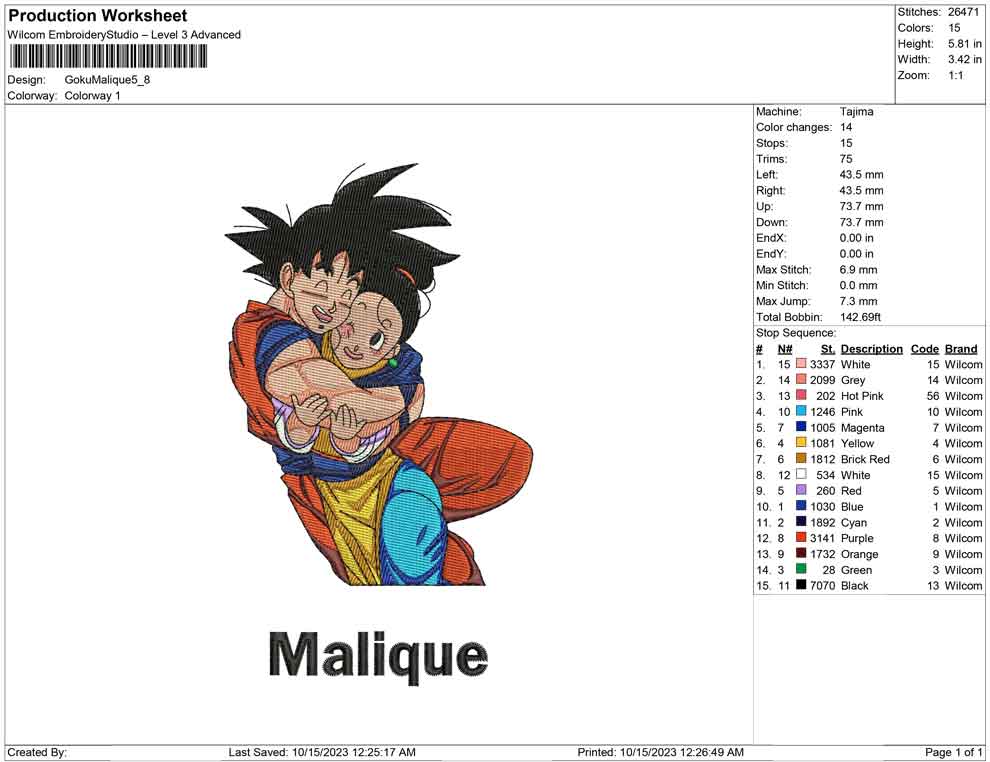Select the Hot Pink 202 color swatch
The image size is (990, 762).
point(801,395)
